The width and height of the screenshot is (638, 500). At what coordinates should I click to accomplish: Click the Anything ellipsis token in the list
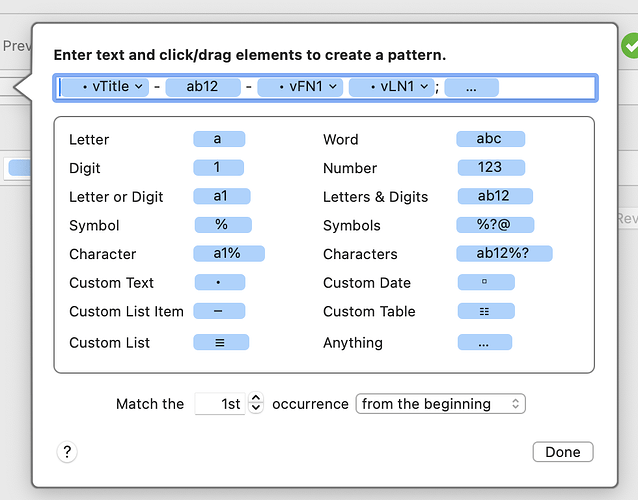(x=484, y=342)
